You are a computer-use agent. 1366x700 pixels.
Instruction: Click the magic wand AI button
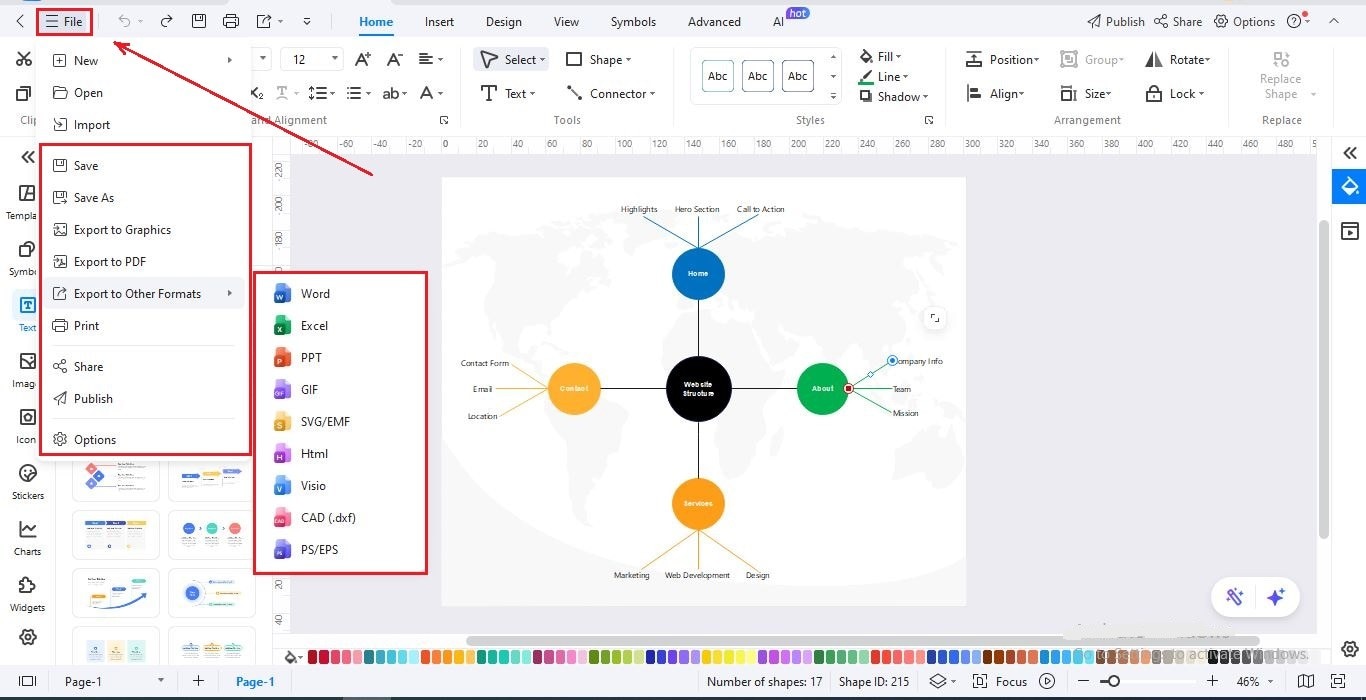coord(1235,597)
